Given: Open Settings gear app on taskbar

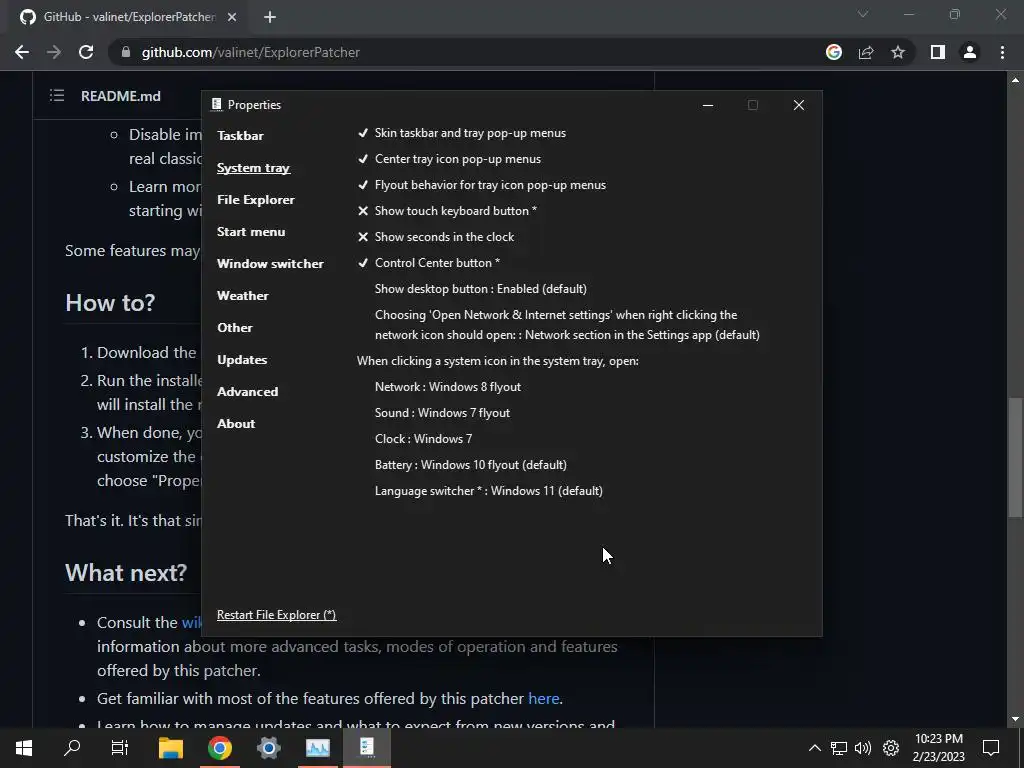Looking at the screenshot, I should coord(268,748).
